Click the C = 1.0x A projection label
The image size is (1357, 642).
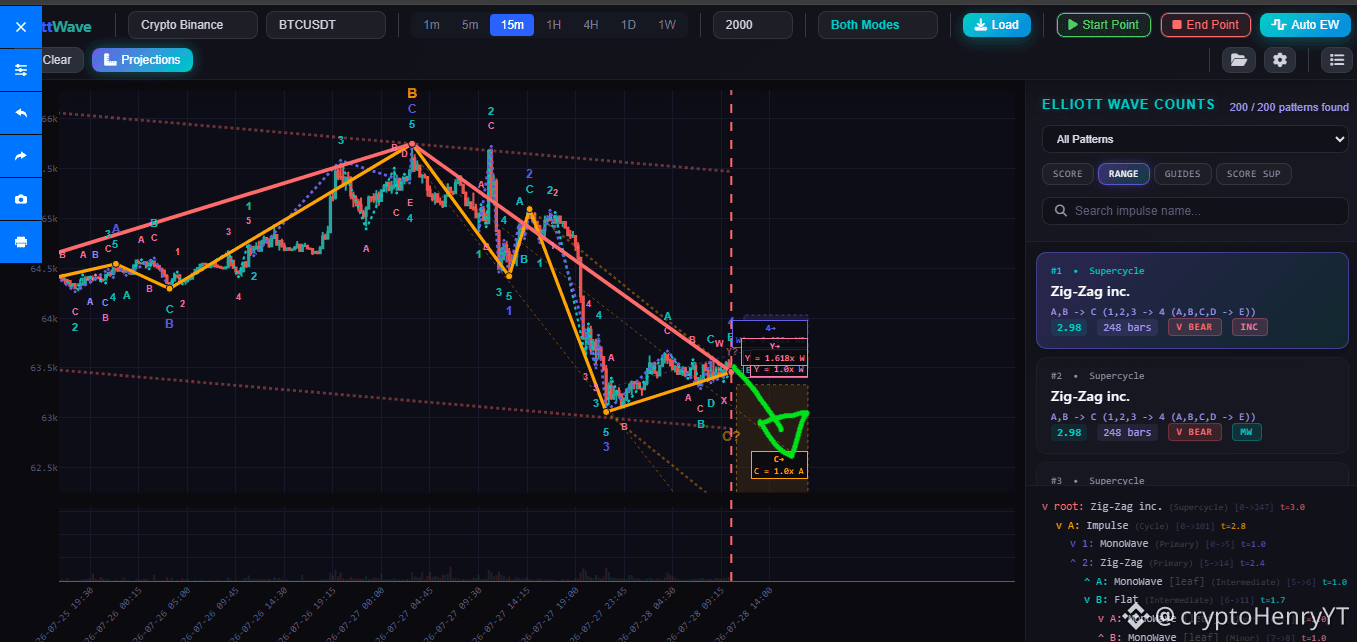[x=779, y=471]
